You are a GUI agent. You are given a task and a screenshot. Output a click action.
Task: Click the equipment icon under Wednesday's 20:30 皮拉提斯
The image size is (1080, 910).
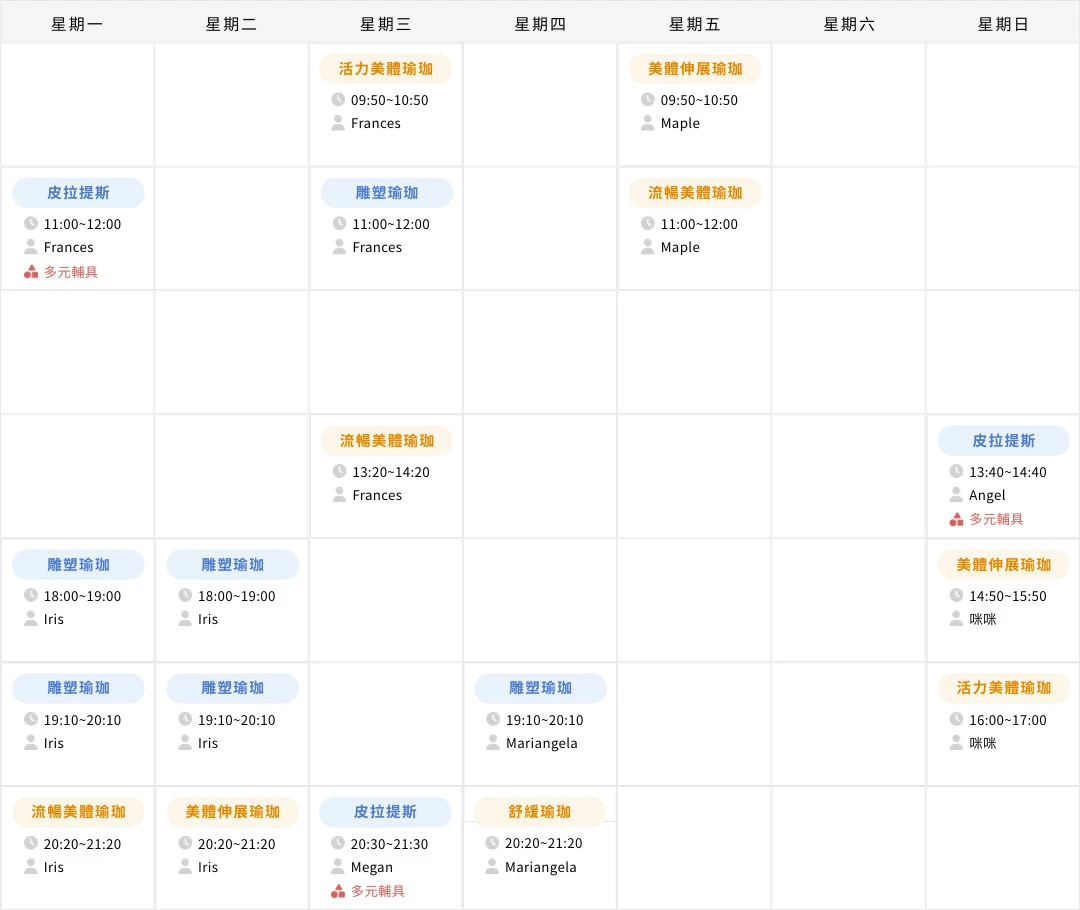point(340,890)
